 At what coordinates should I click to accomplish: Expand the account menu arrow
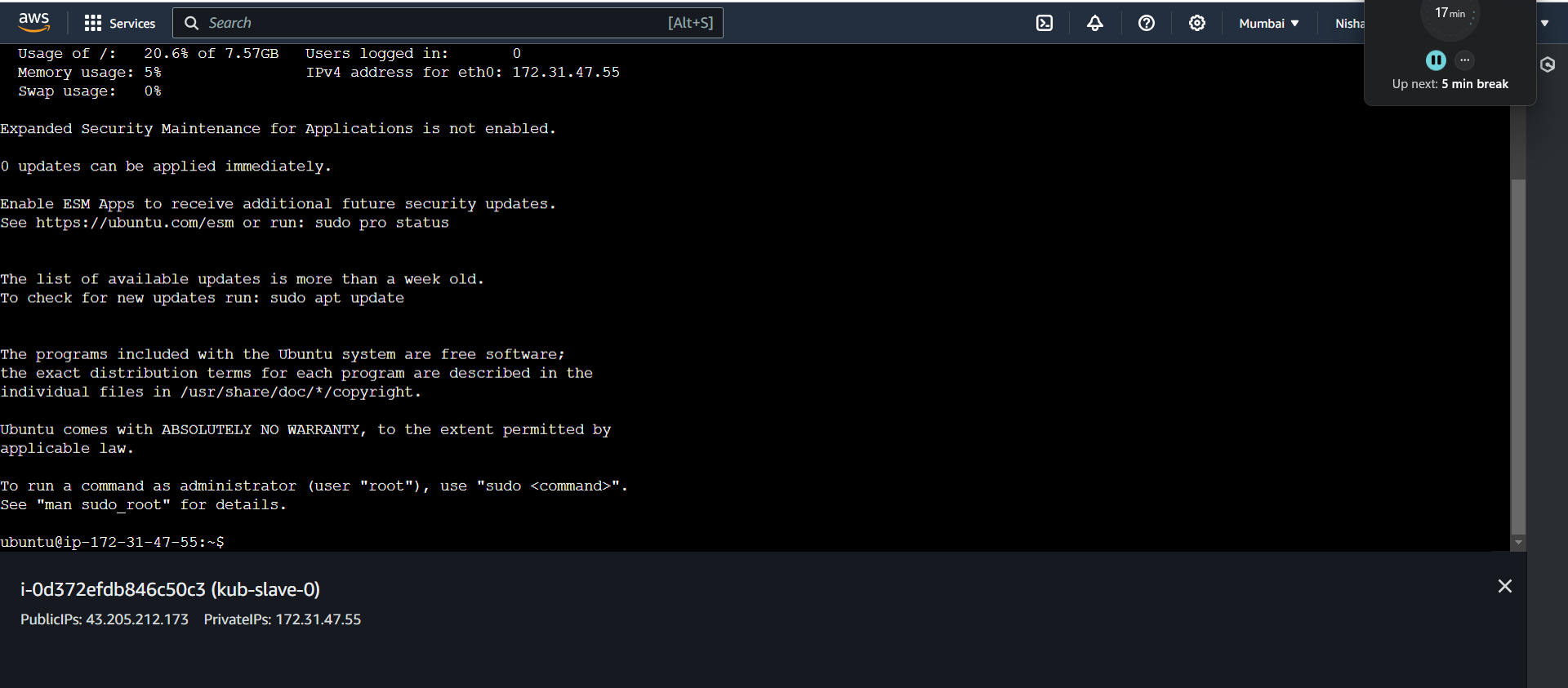1544,23
